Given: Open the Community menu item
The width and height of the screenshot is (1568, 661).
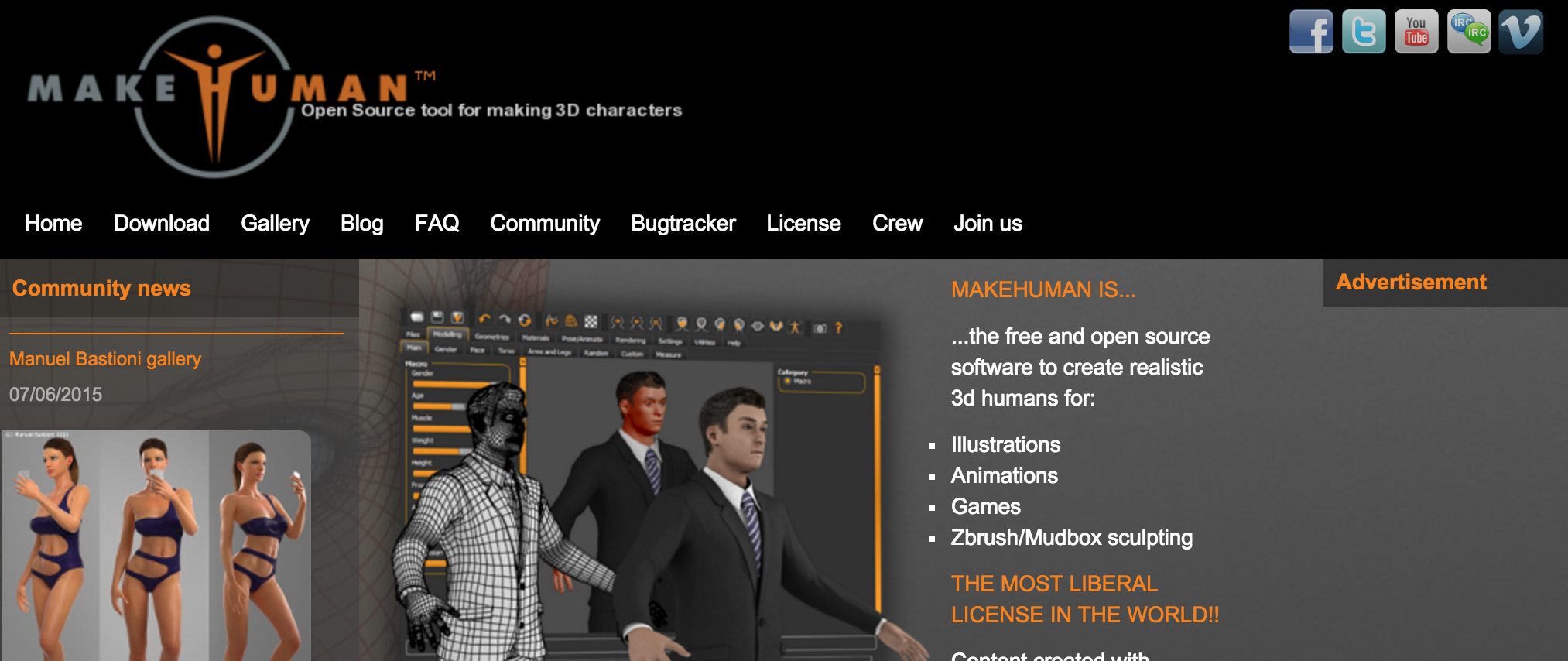Looking at the screenshot, I should coord(544,224).
